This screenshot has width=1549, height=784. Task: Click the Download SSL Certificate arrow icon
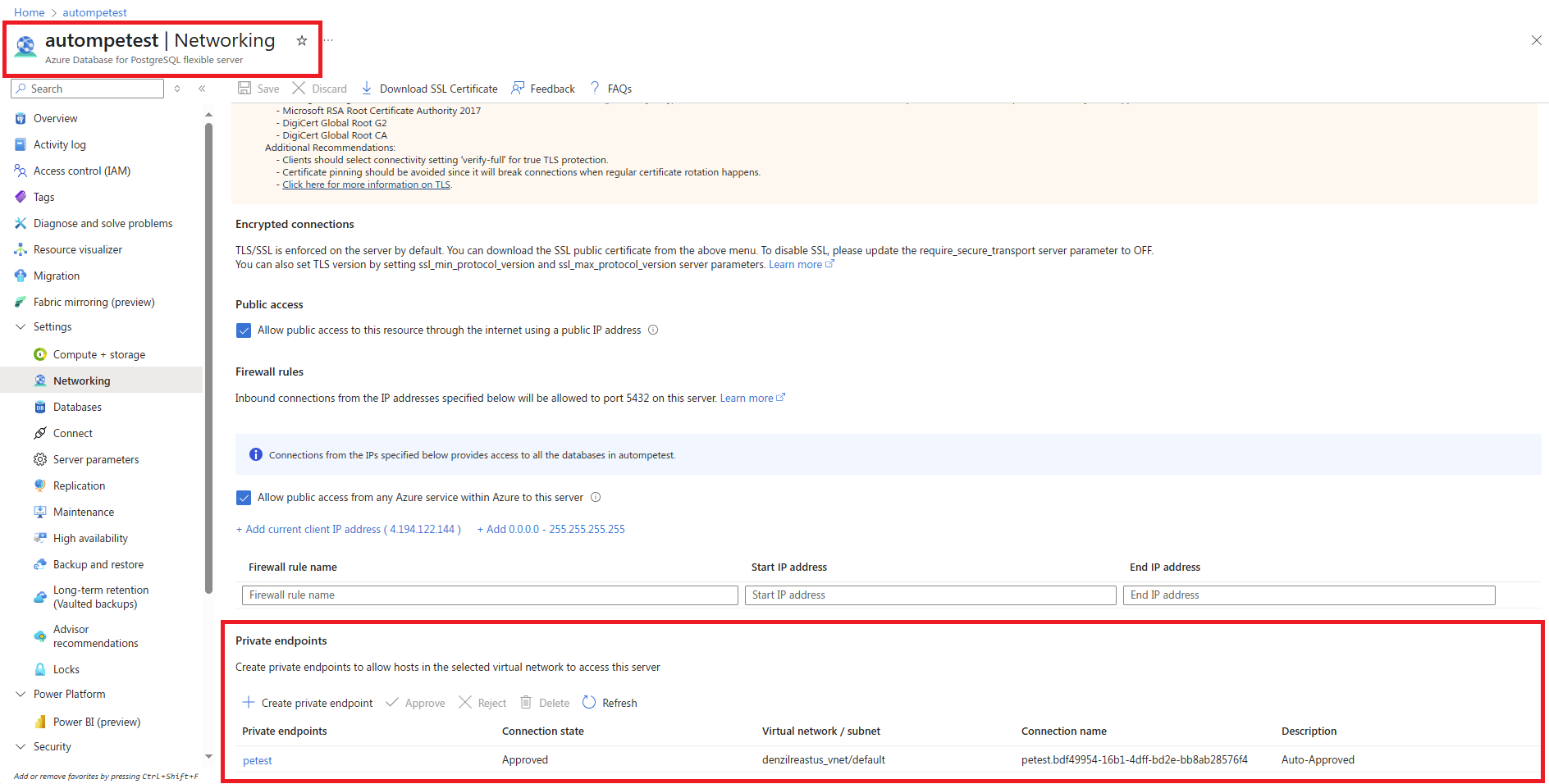pyautogui.click(x=367, y=89)
